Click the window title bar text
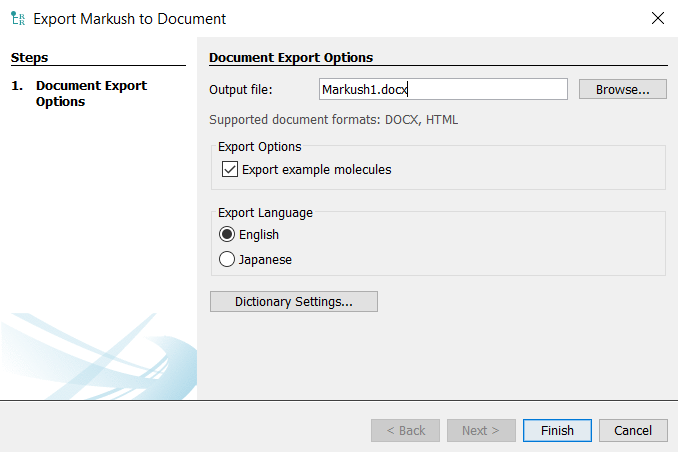Image resolution: width=678 pixels, height=452 pixels. click(x=130, y=18)
